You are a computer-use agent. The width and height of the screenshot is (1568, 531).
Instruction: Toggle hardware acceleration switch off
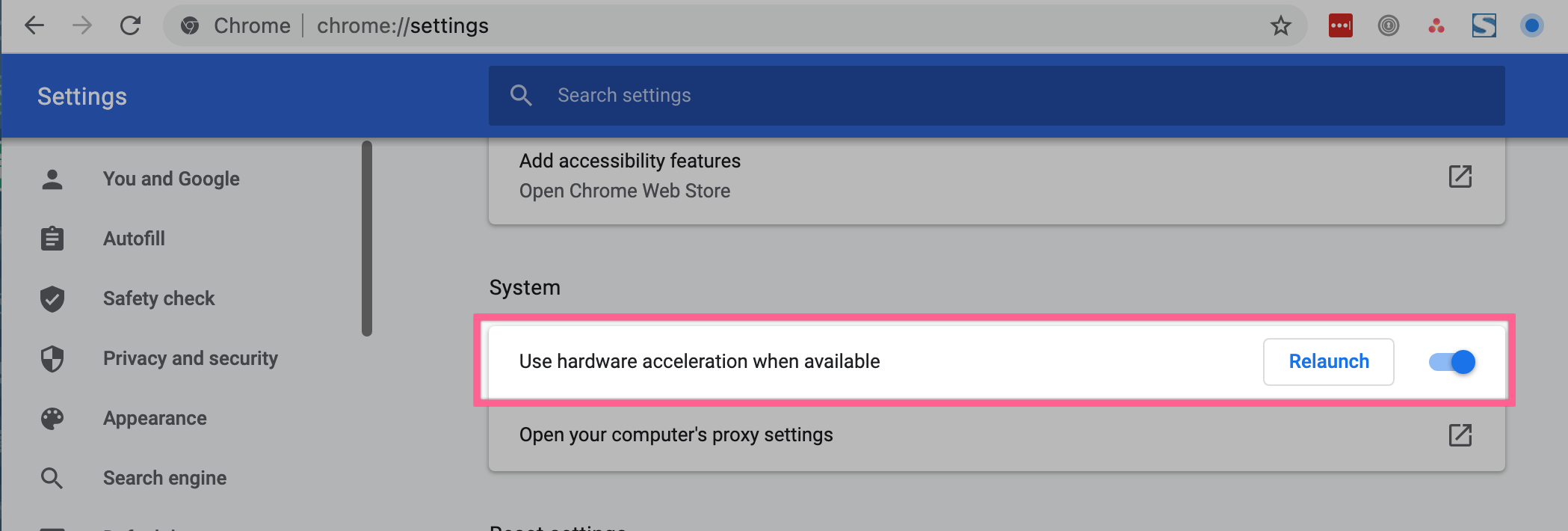click(x=1451, y=362)
